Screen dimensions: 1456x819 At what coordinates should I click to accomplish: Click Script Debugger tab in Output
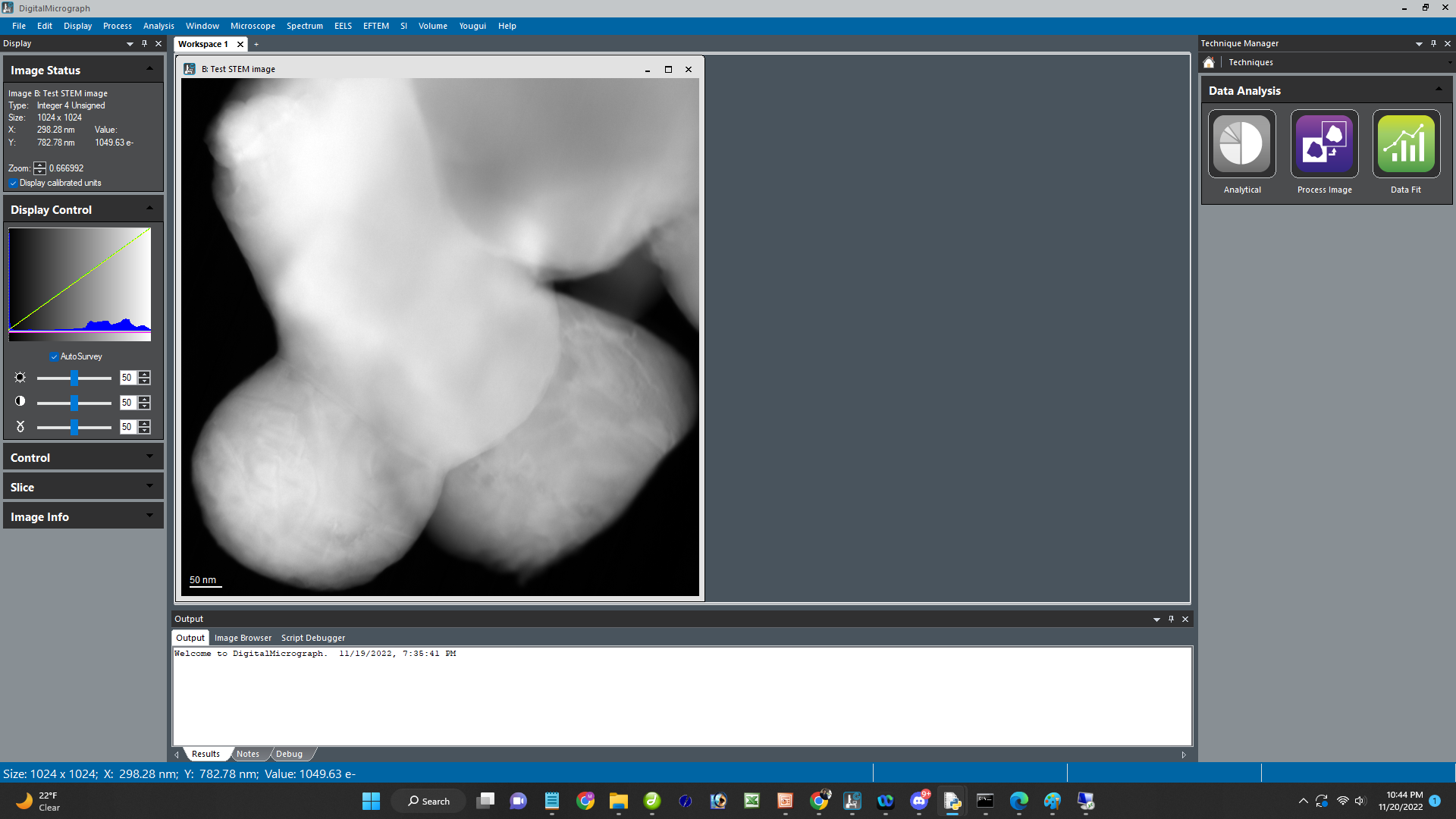(x=313, y=637)
